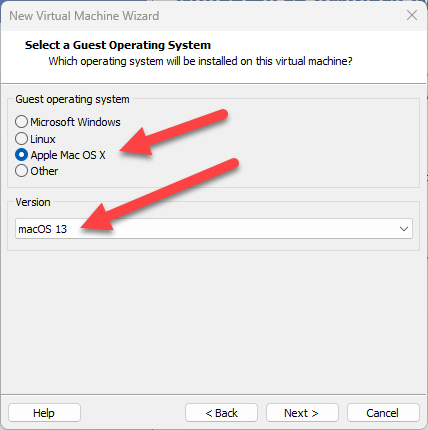
Task: Expand the Version dropdown chevron arrow
Action: pos(404,229)
